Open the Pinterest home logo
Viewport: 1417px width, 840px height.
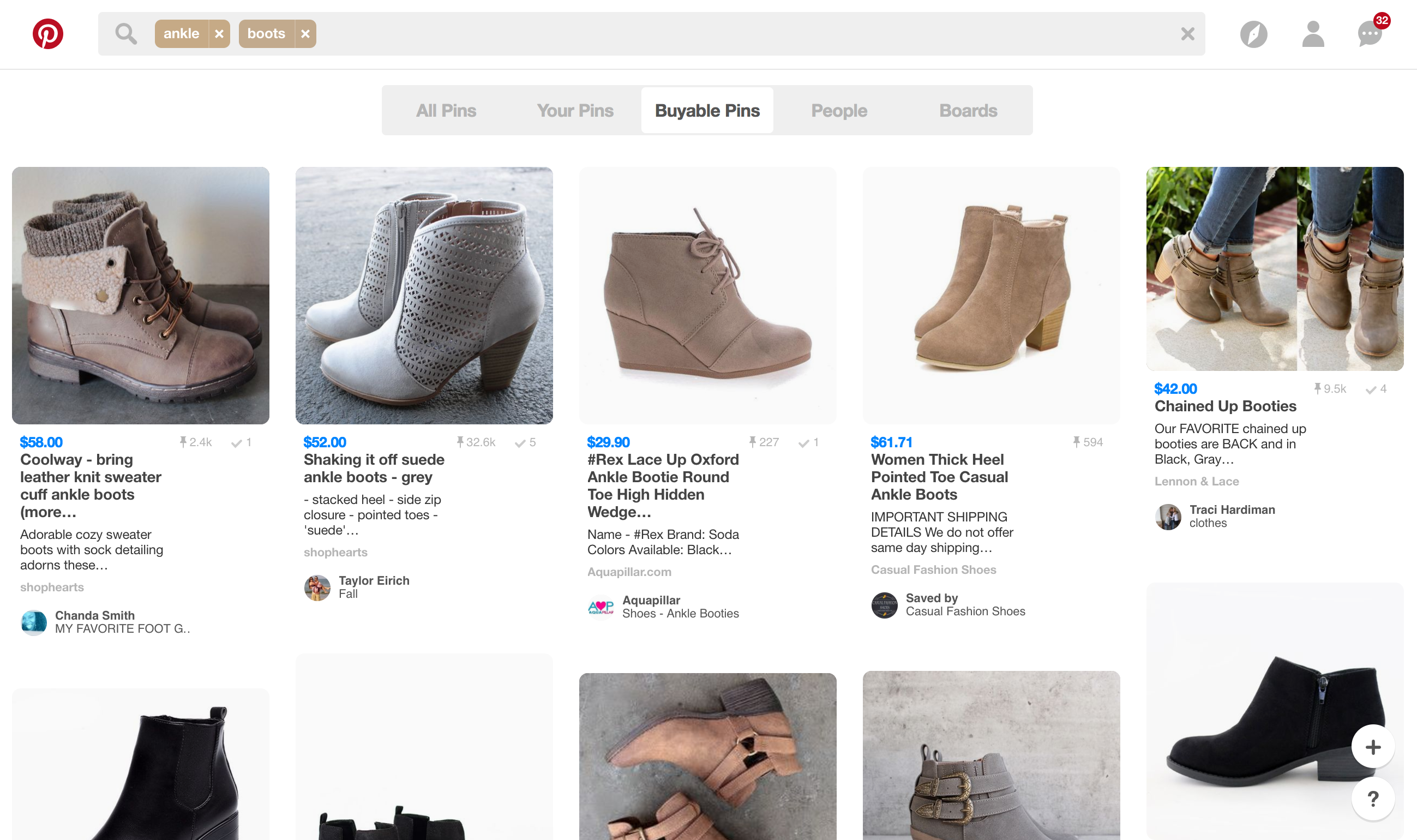tap(47, 34)
